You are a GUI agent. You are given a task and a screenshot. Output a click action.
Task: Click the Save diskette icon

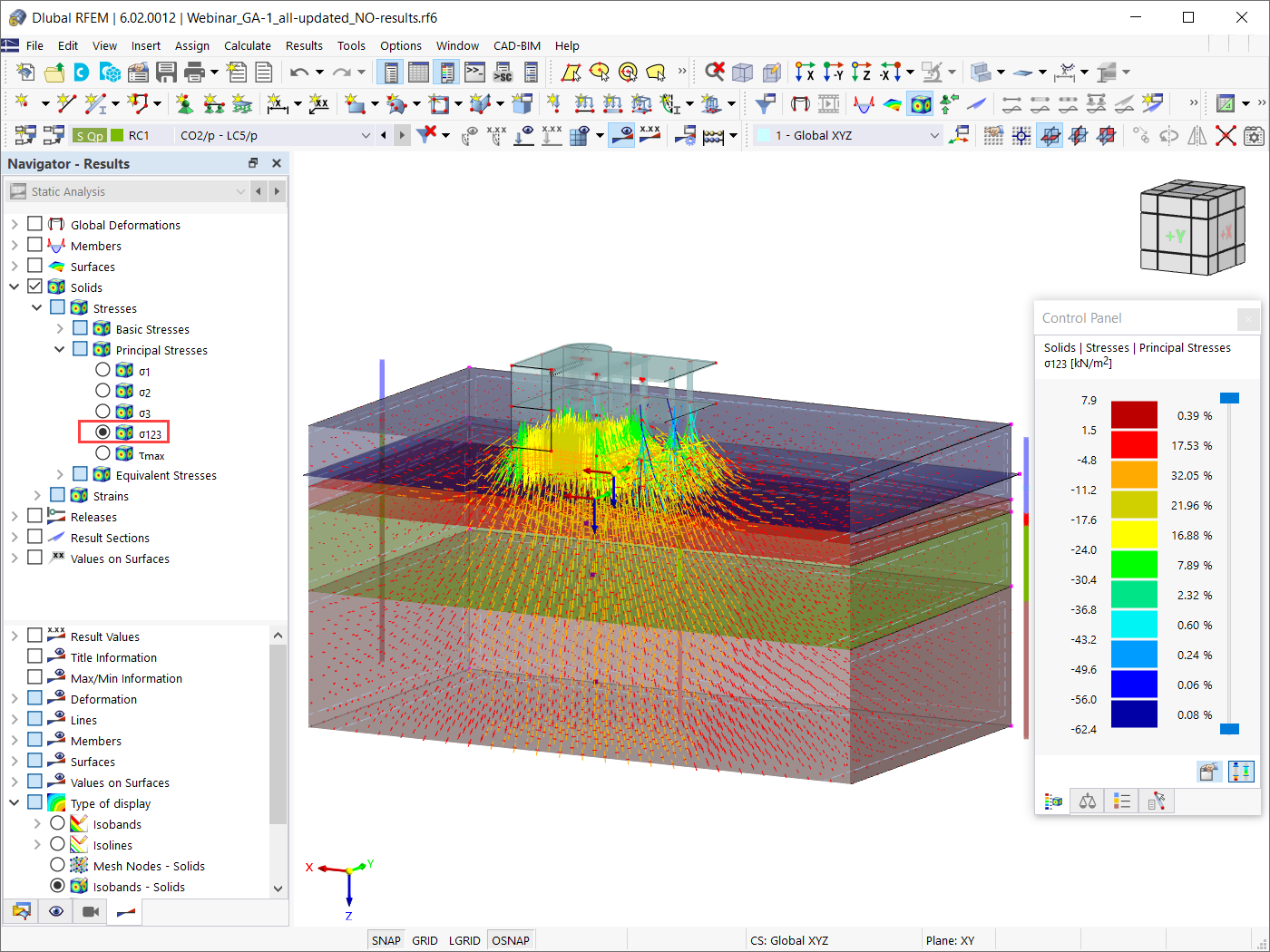pos(166,73)
